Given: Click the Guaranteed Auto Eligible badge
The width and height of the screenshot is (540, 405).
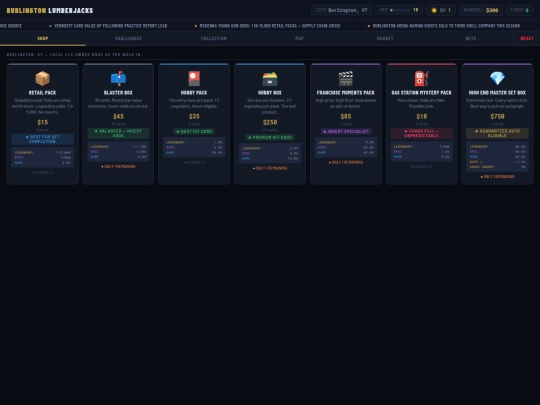Looking at the screenshot, I should coord(497,133).
